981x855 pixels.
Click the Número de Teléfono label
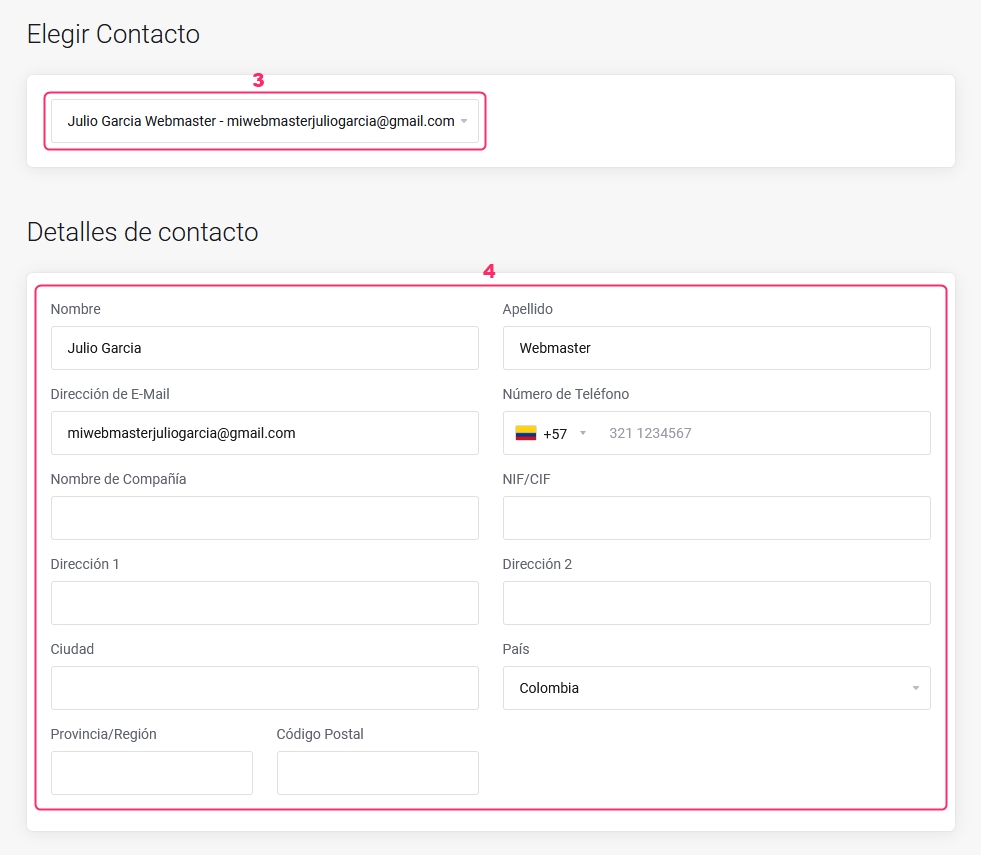(566, 394)
